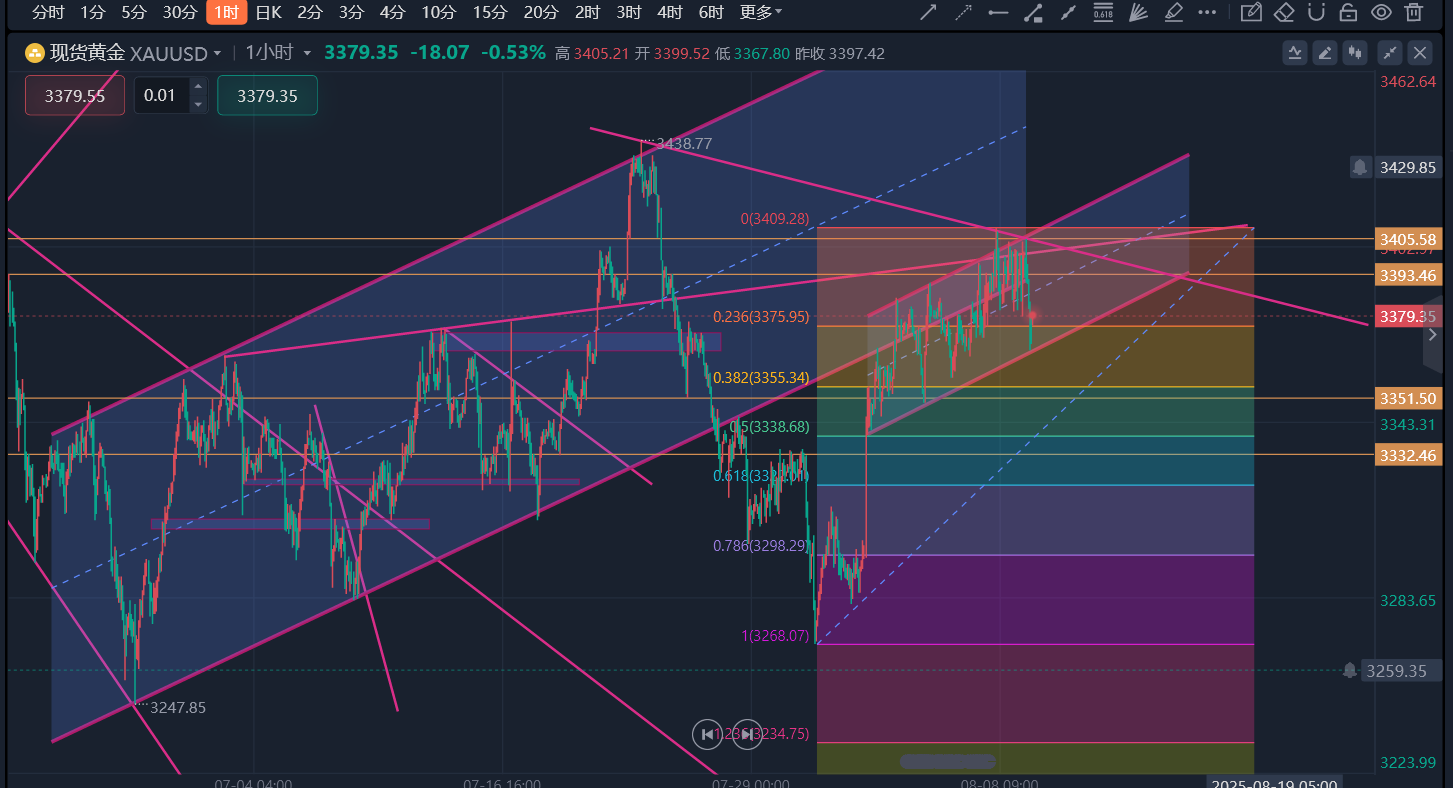Switch to the 4时 timeframe
Screen dimensions: 1453x788
click(669, 12)
